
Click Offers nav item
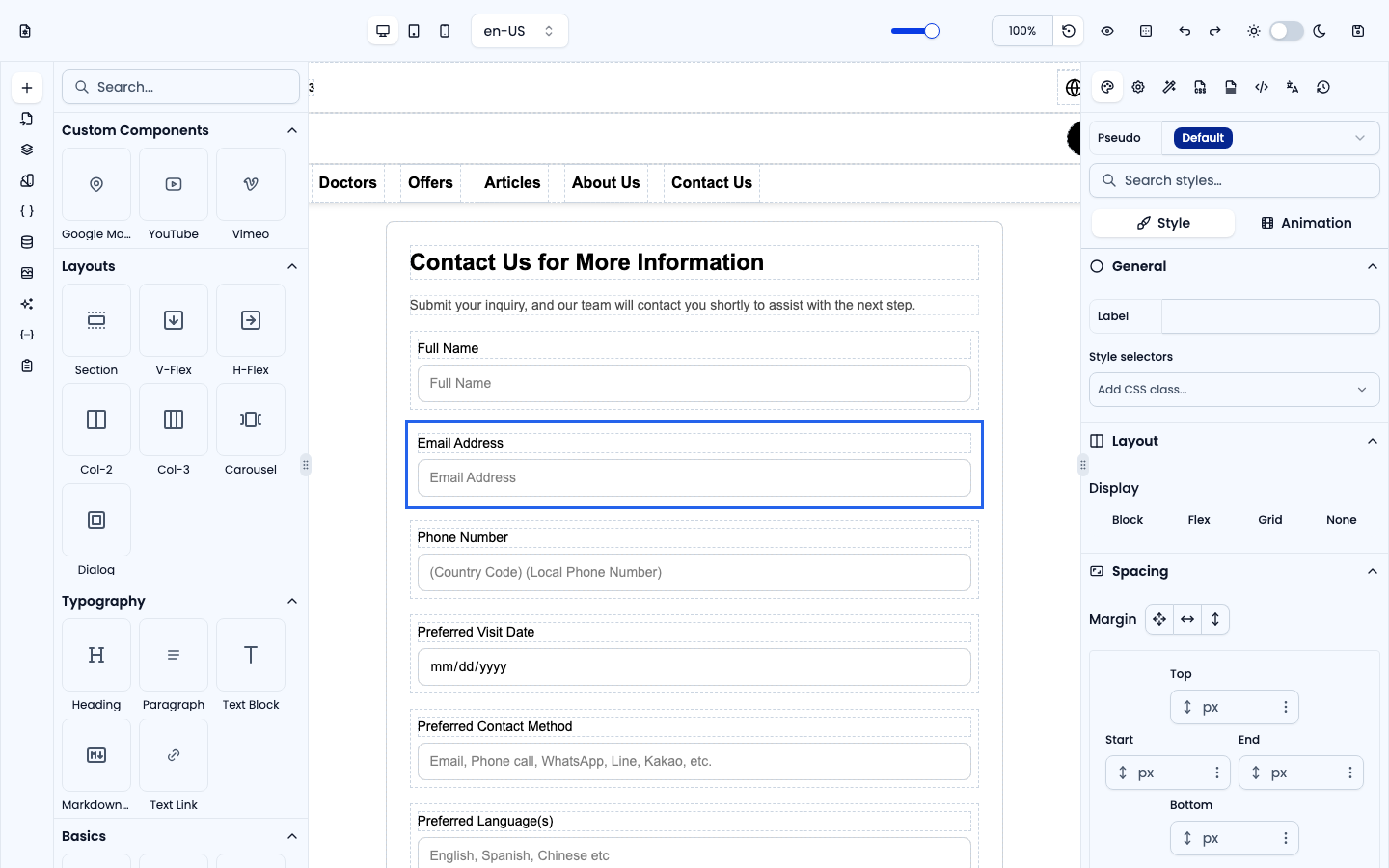pos(430,183)
